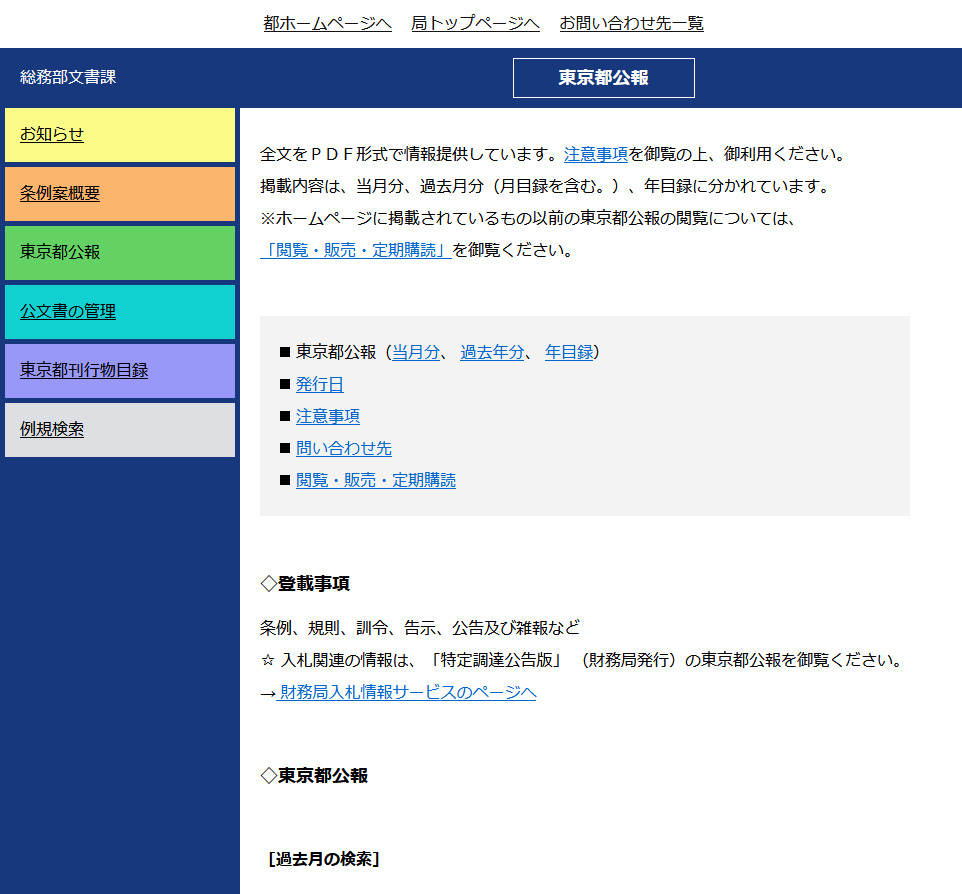The image size is (962, 894).
Task: Open 注意事項 link in the index box
Action: pos(328,417)
